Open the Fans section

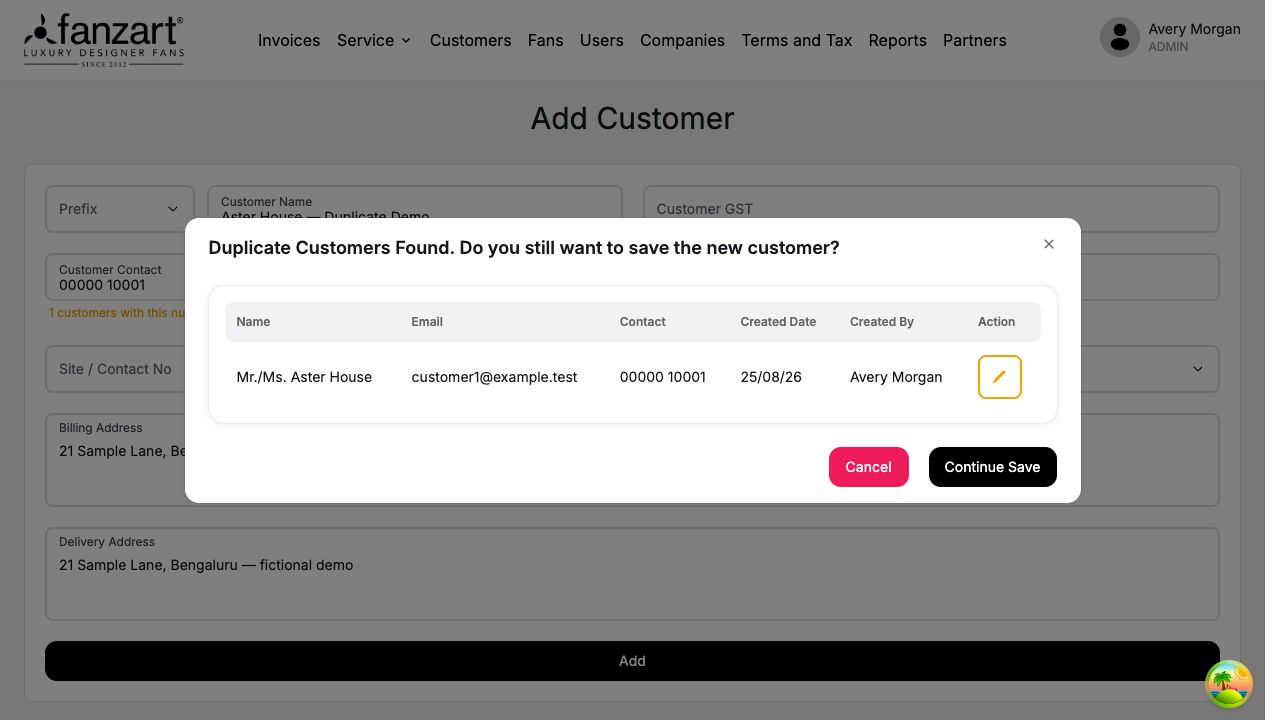tap(545, 40)
